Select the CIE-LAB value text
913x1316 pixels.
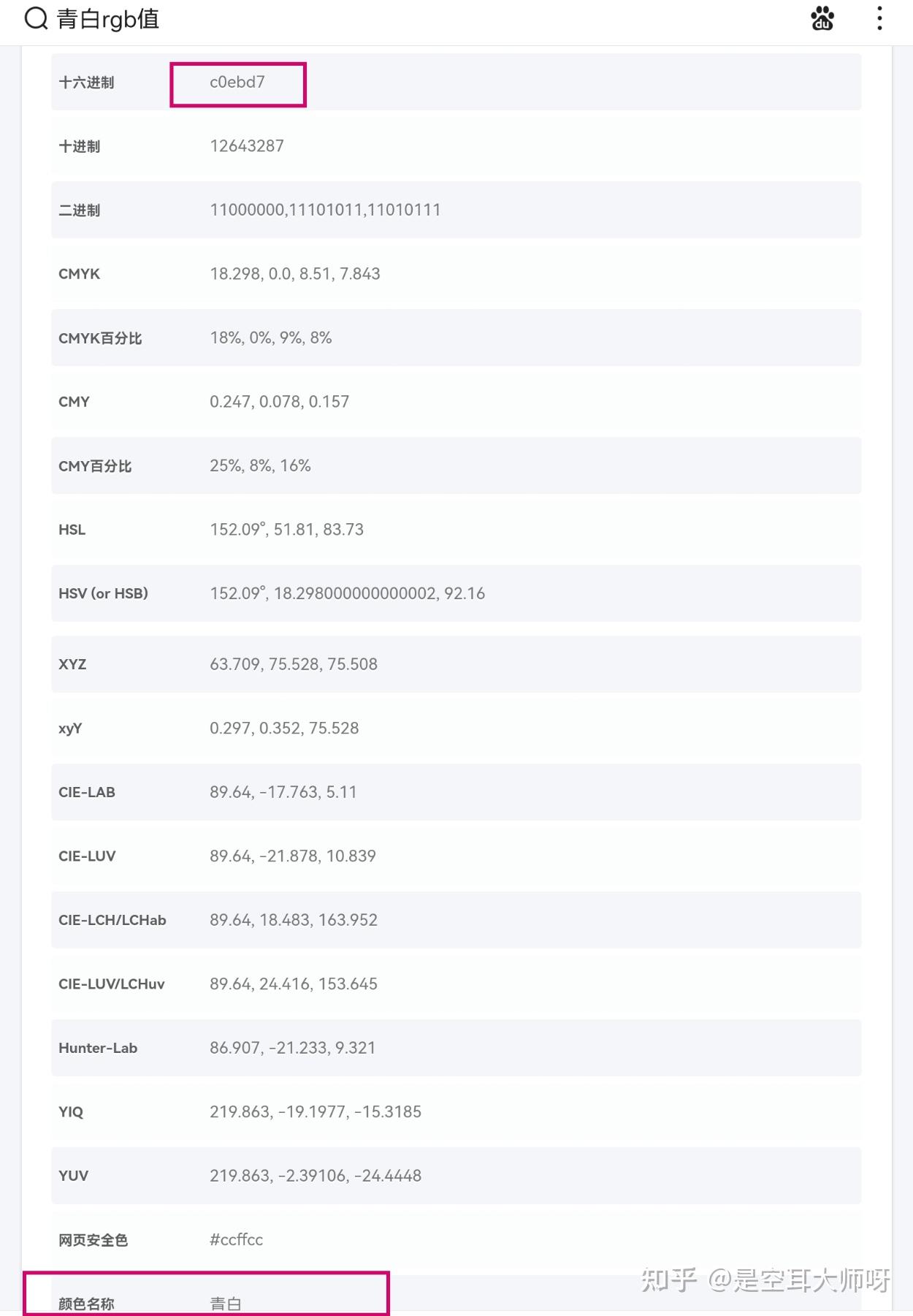click(x=283, y=792)
